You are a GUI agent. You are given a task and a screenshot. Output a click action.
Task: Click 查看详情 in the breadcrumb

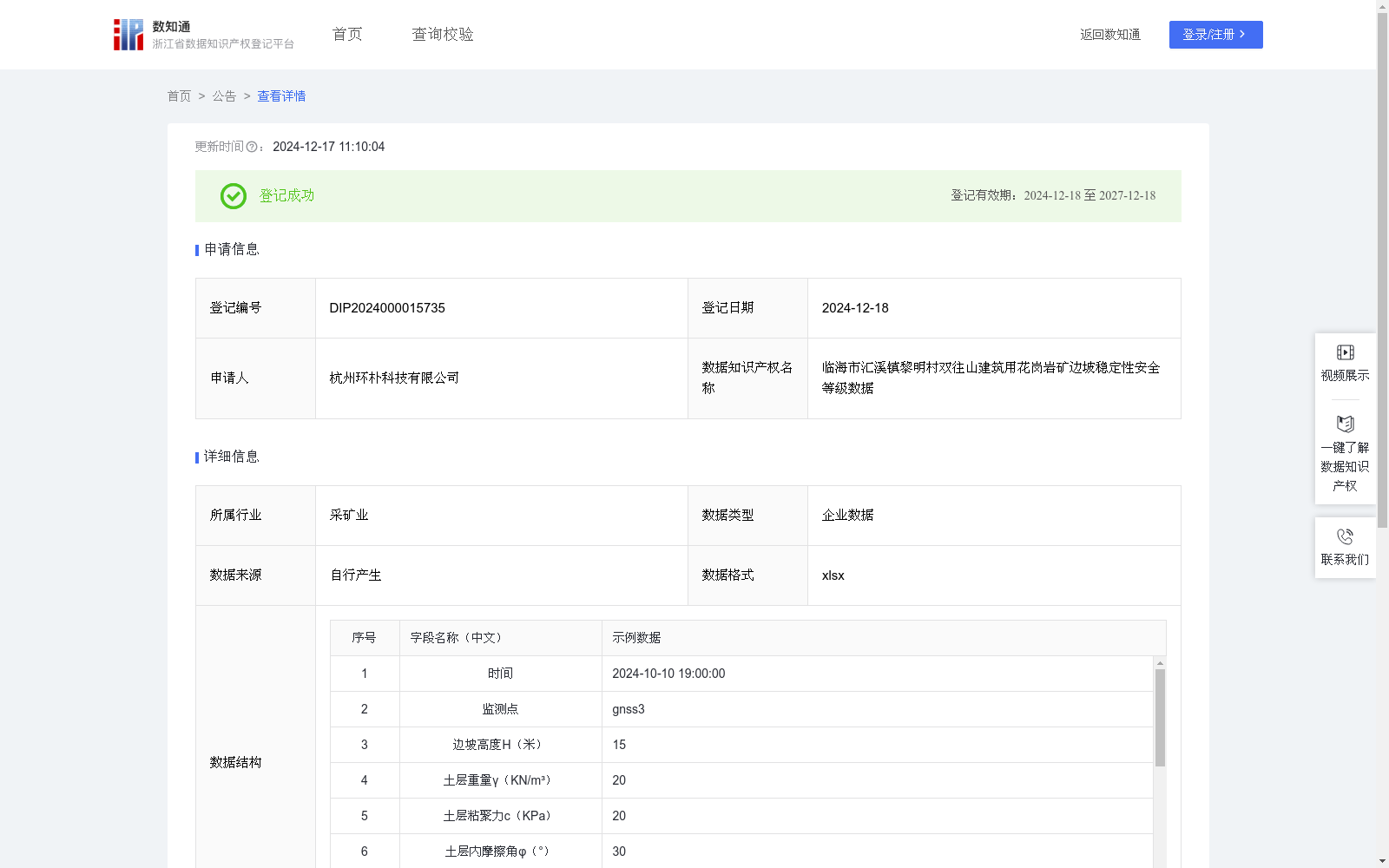(281, 96)
